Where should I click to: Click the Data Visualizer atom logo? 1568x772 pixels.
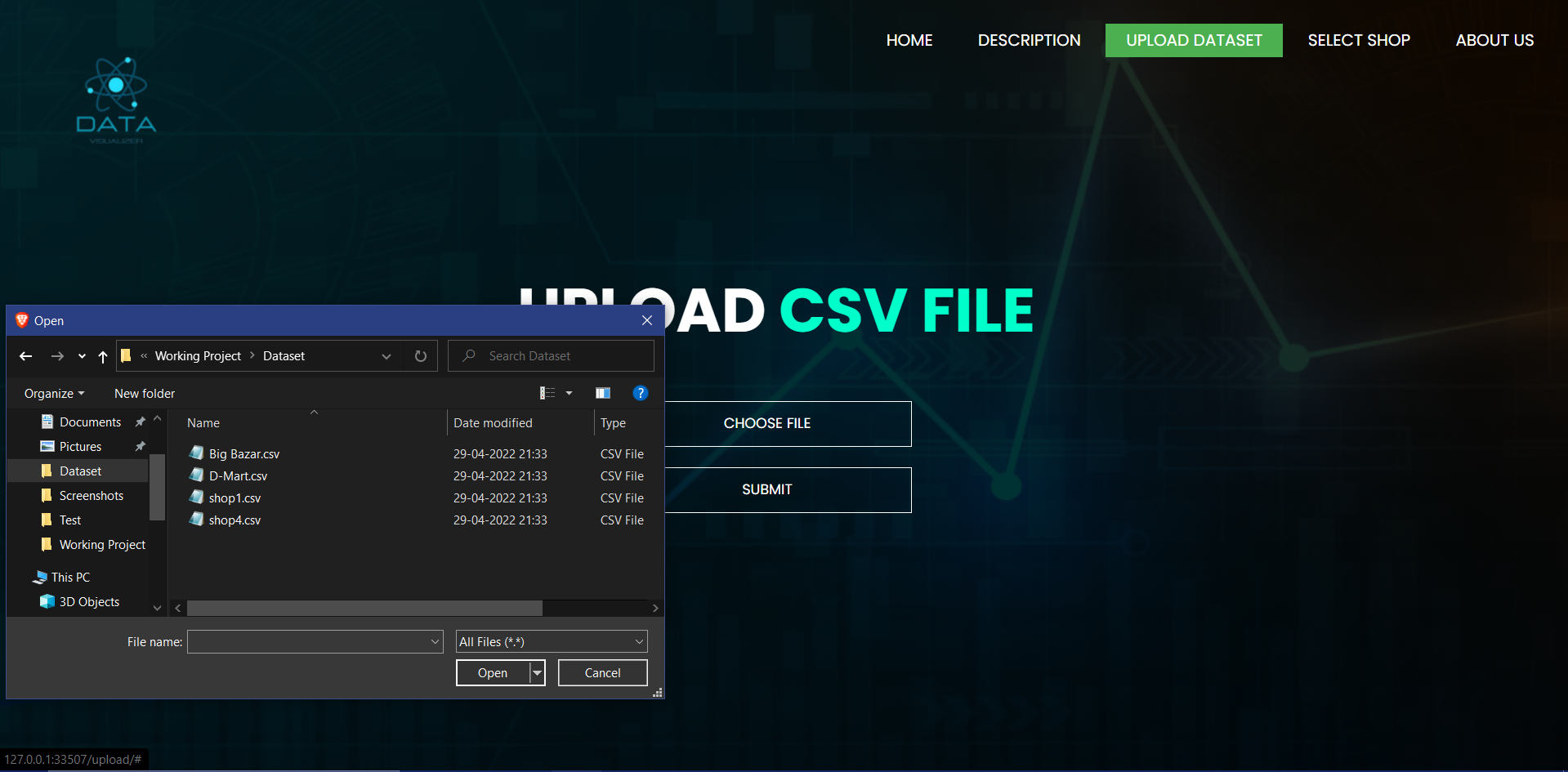tap(116, 100)
